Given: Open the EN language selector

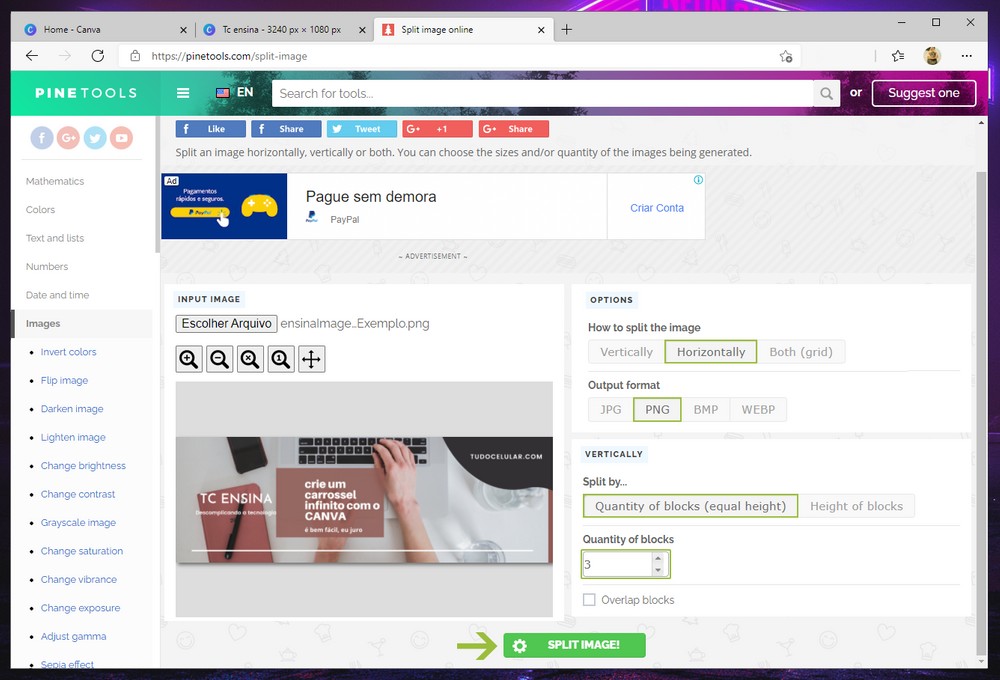Looking at the screenshot, I should pos(235,93).
